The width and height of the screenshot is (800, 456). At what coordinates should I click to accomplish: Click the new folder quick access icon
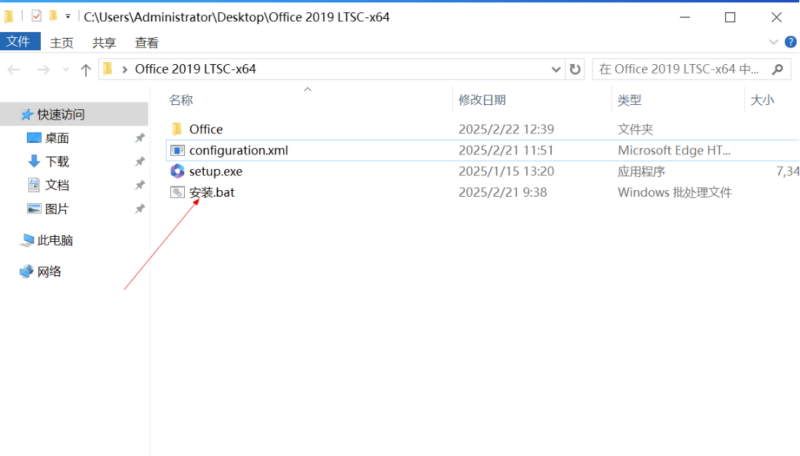(x=53, y=16)
